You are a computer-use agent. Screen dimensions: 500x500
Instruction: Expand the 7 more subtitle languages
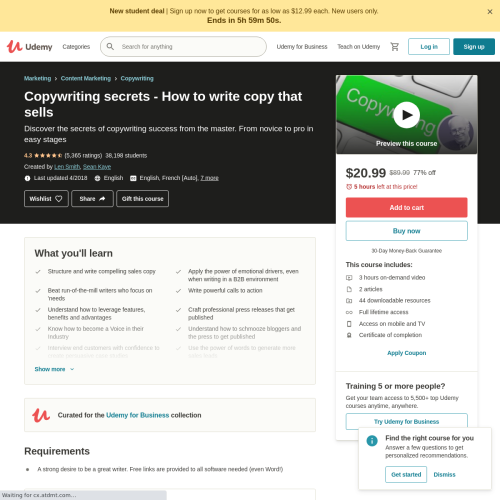click(x=209, y=178)
